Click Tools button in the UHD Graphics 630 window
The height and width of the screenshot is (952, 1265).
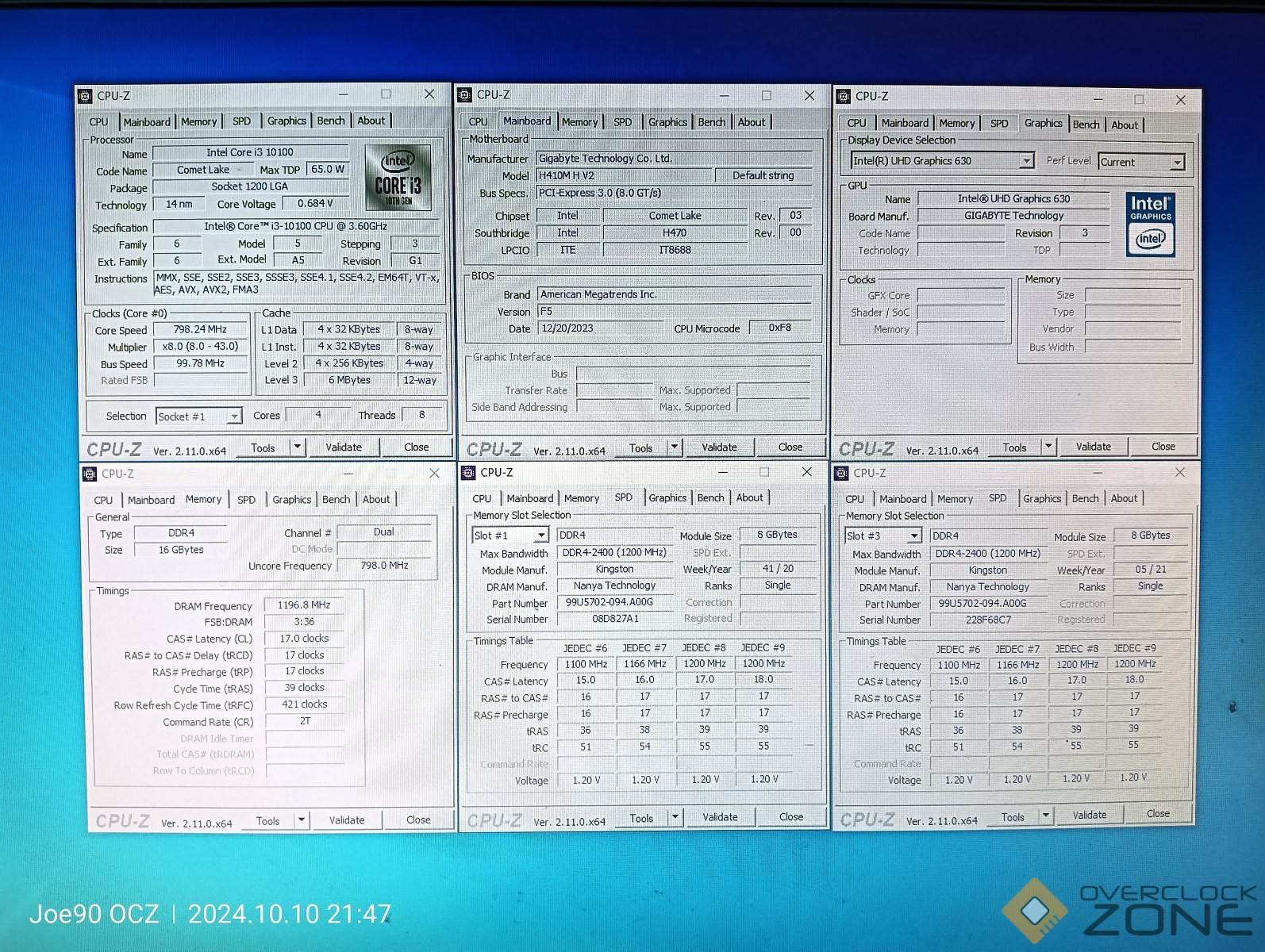tap(1014, 447)
